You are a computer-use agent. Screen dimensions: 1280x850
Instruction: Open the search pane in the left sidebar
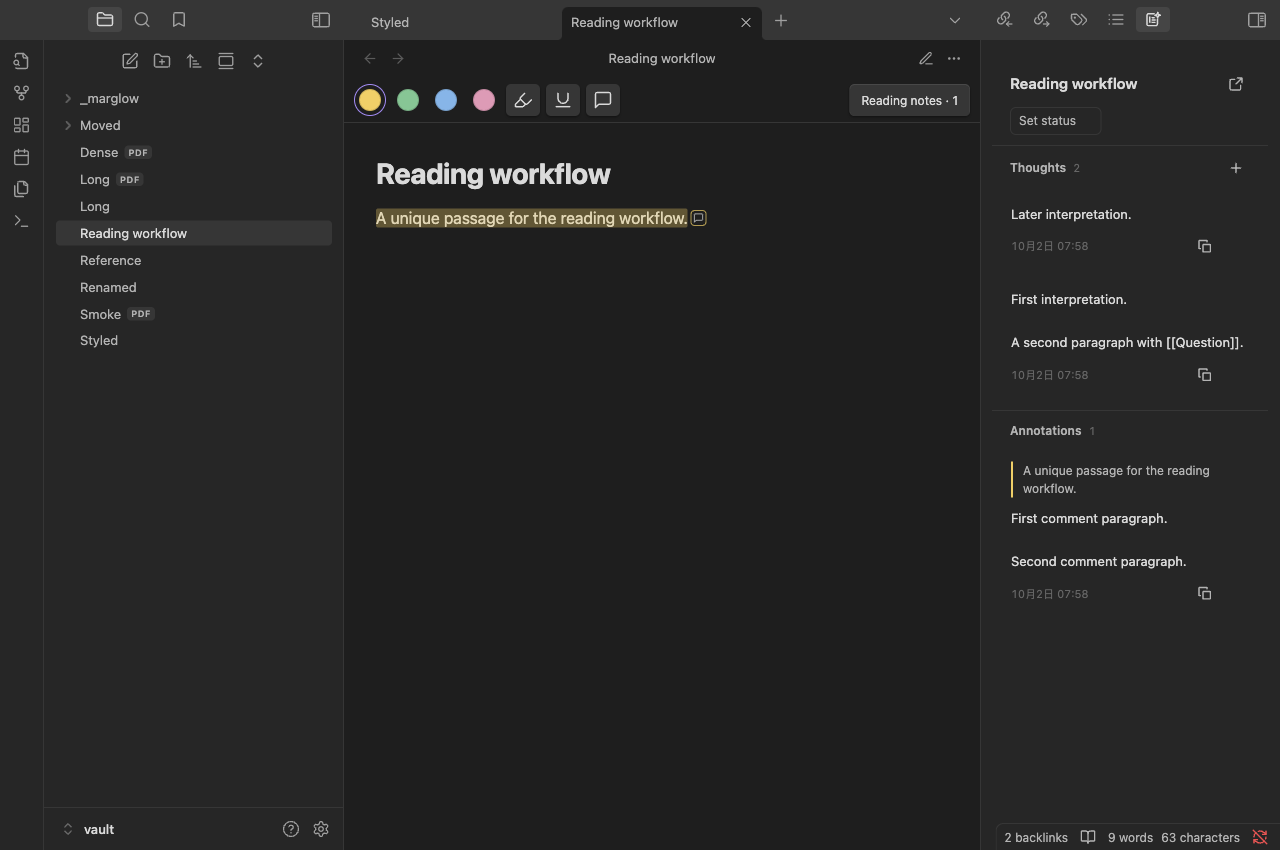click(142, 20)
